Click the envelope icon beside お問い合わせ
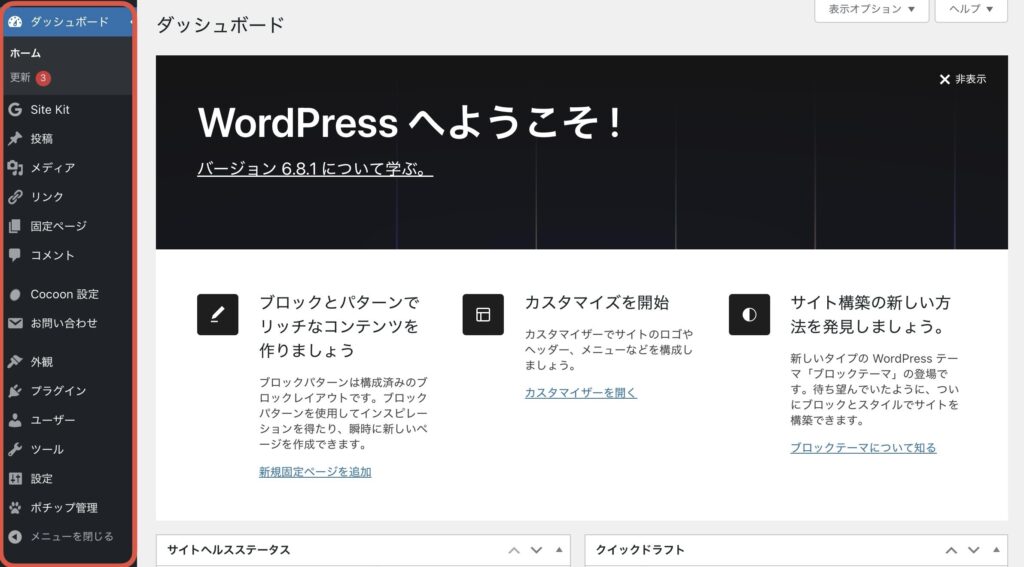Viewport: 1024px width, 567px height. coord(15,323)
